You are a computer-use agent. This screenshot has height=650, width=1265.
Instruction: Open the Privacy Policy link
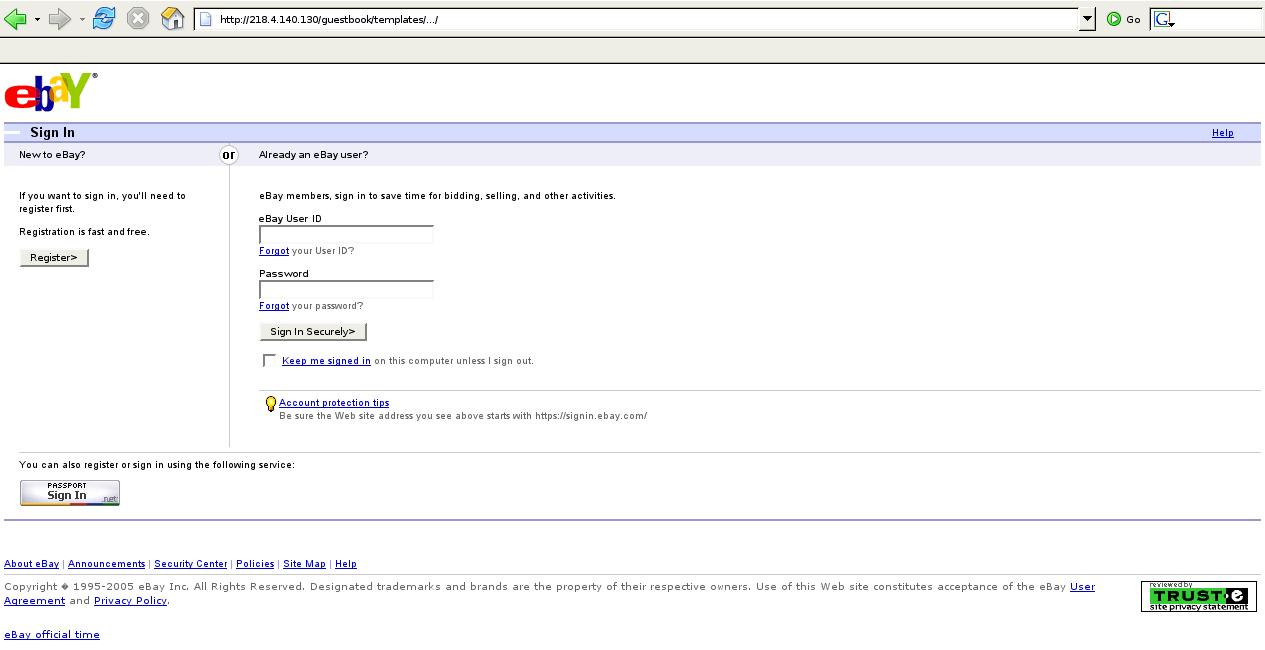(x=130, y=601)
